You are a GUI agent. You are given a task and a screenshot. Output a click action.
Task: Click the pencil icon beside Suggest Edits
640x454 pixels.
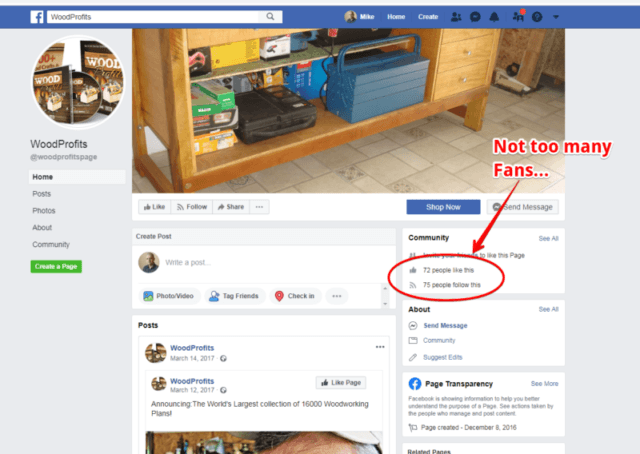pos(413,357)
